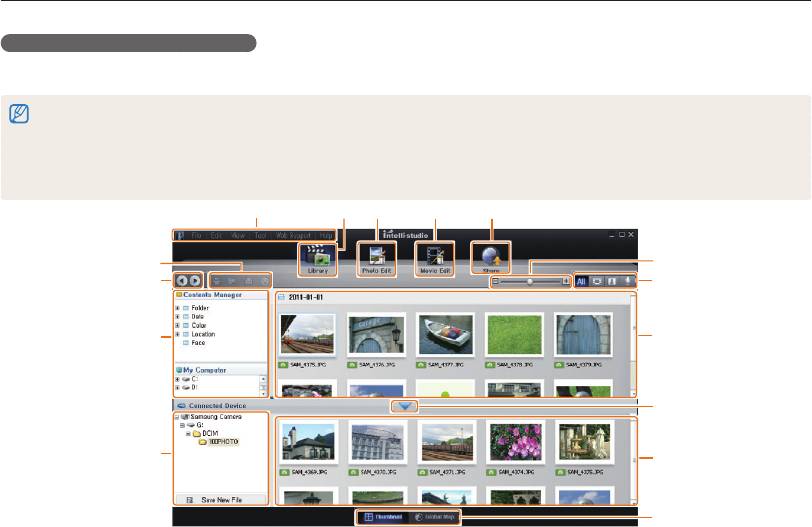Click Save New File button
This screenshot has height=527, width=812.
(x=220, y=498)
